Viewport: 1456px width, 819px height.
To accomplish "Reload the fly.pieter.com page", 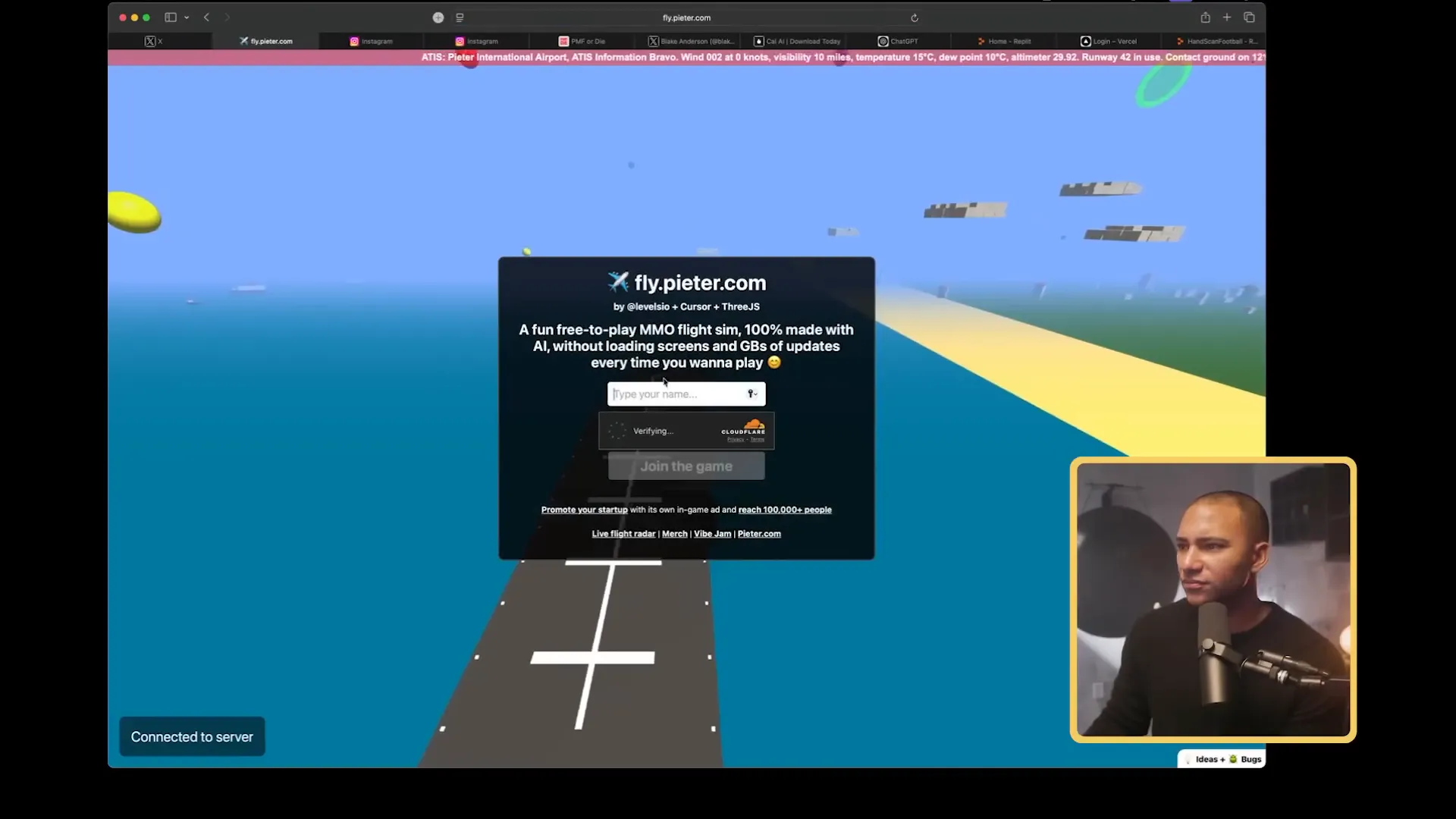I will 915,17.
